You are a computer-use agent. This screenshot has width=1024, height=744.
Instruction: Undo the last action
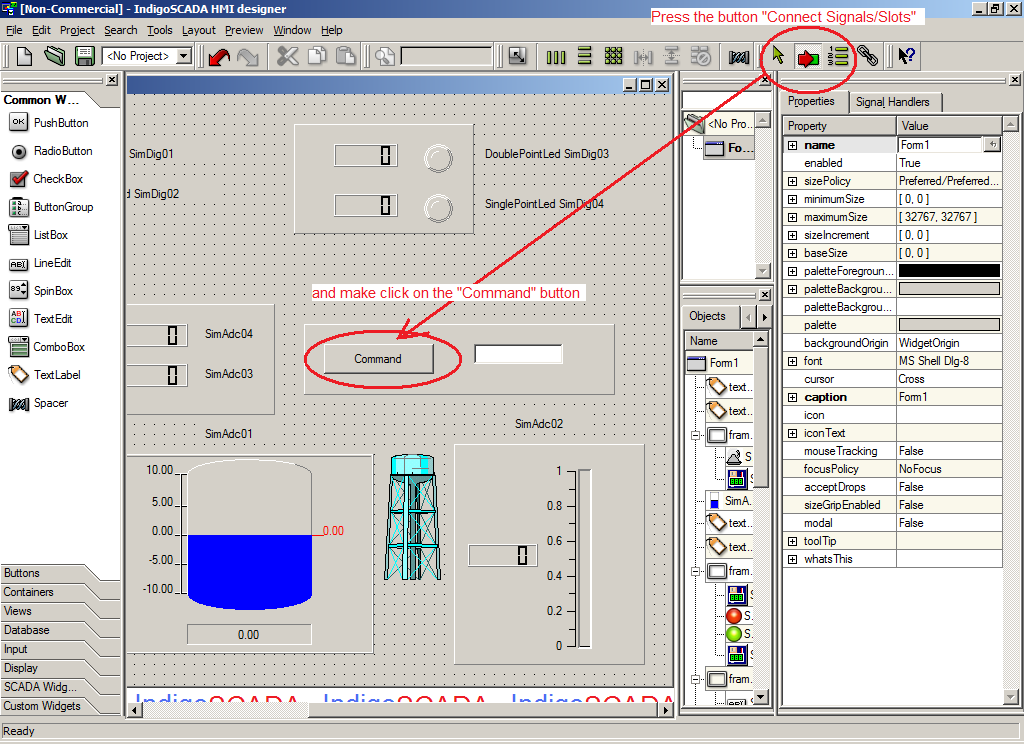click(219, 57)
